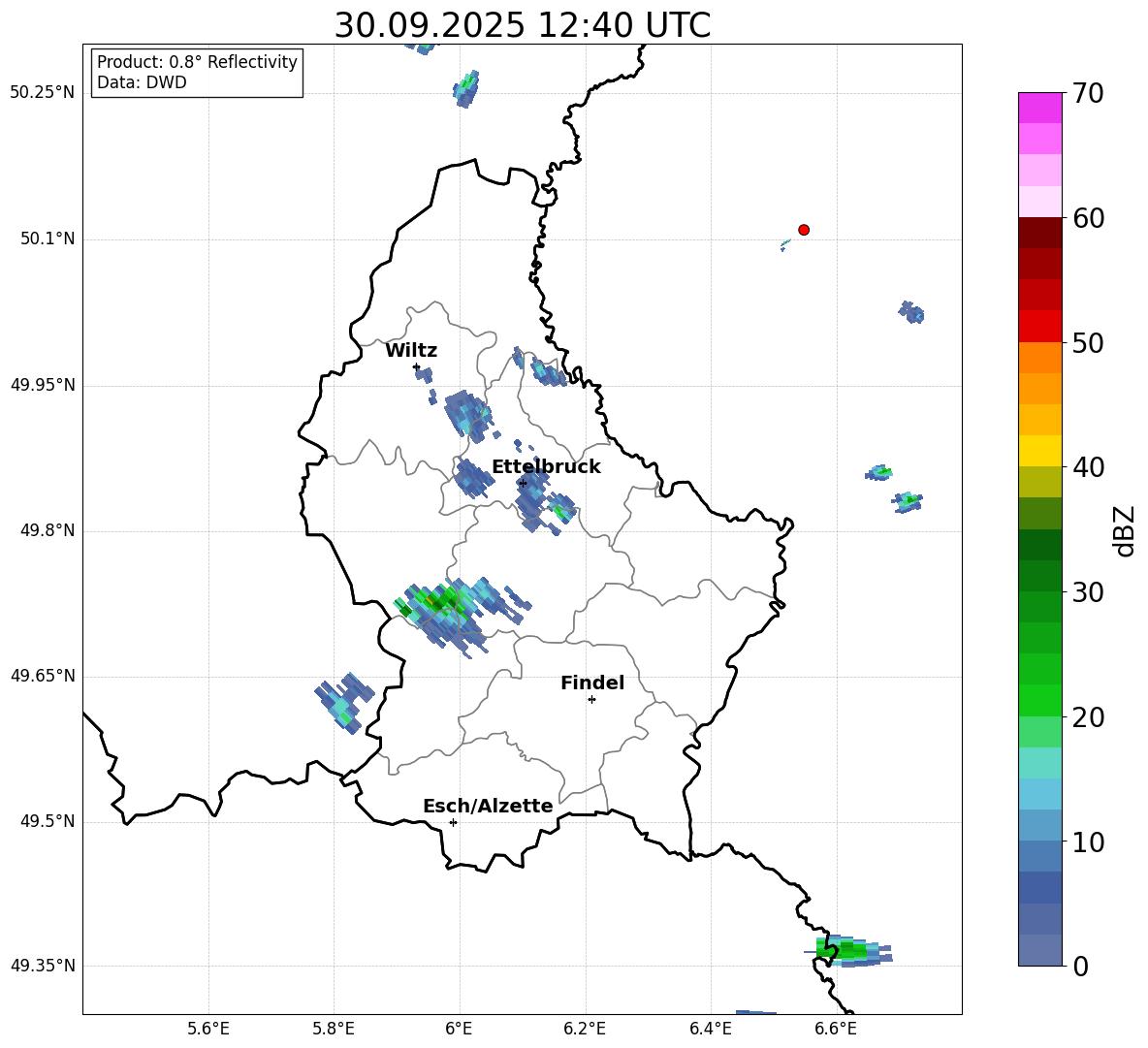1148x1048 pixels.
Task: Click colorbar tick label 20
Action: (x=1088, y=717)
